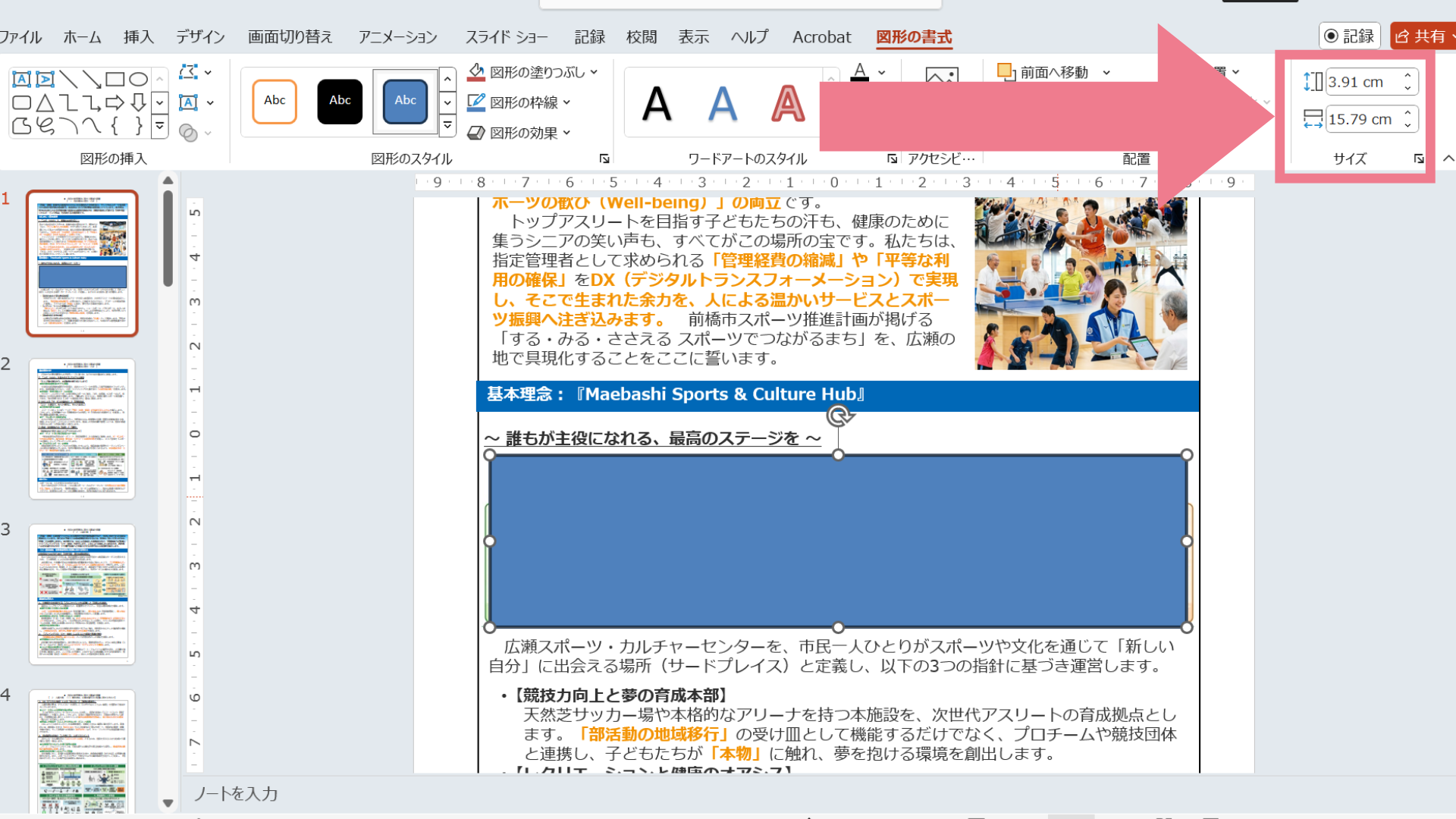Open the size dialog launcher icon

(x=1418, y=159)
